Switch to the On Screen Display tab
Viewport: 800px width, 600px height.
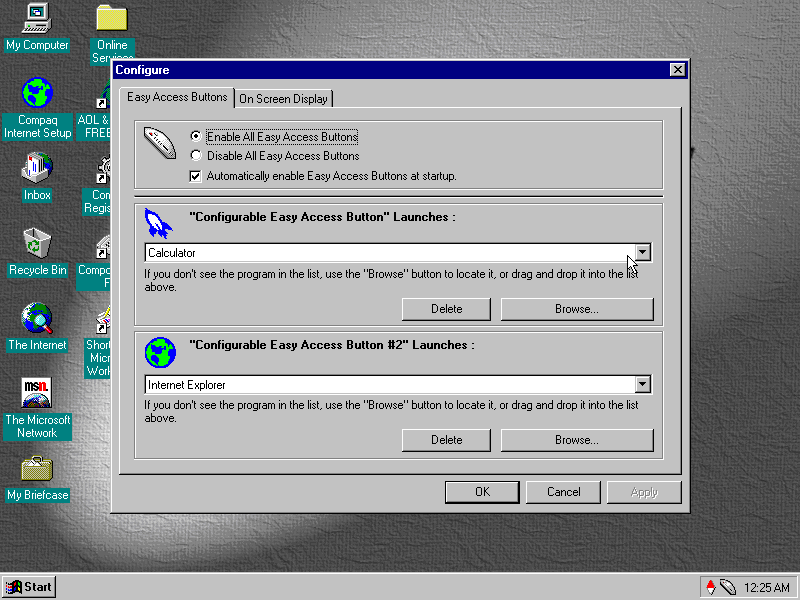[283, 99]
